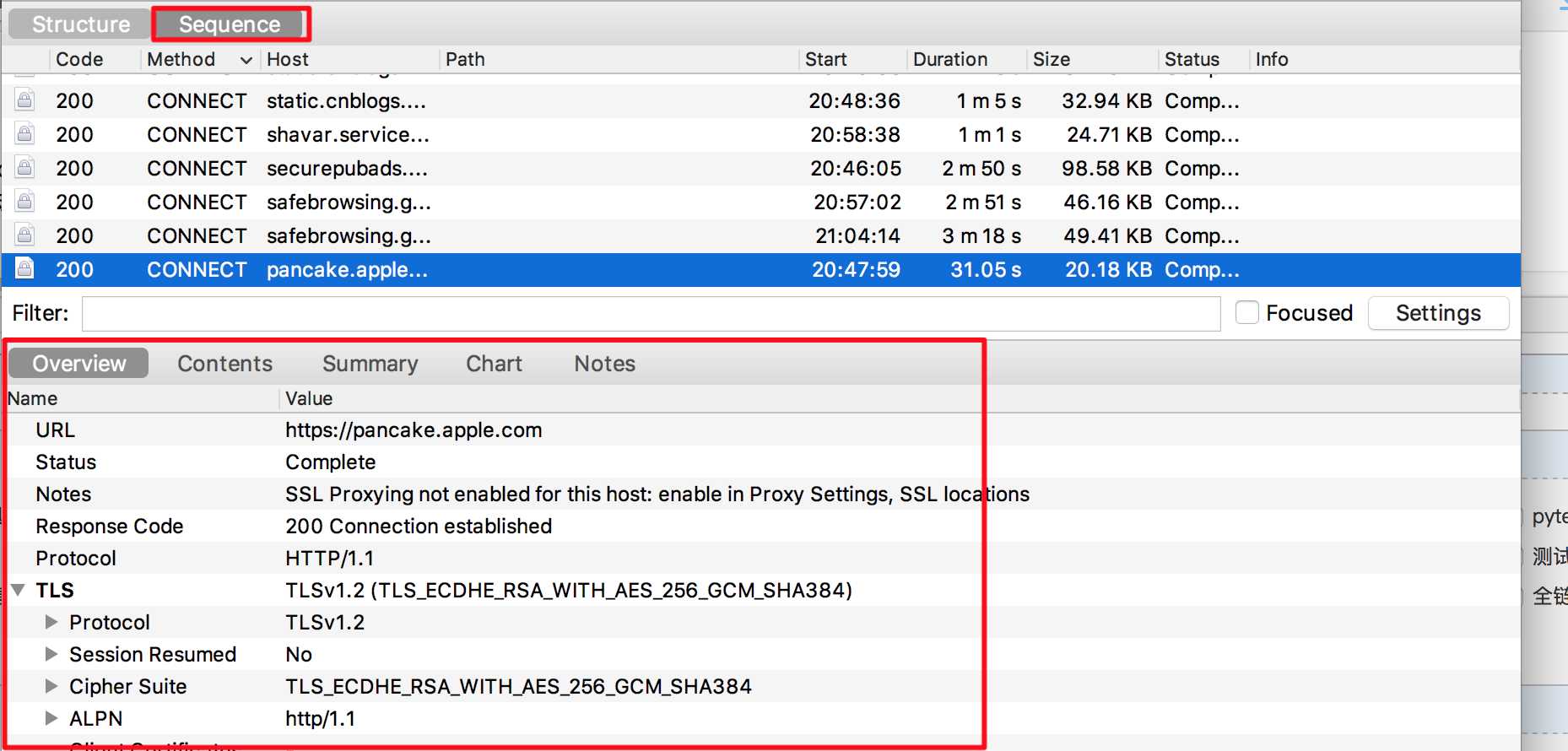
Task: Select the Overview tab
Action: pyautogui.click(x=79, y=364)
